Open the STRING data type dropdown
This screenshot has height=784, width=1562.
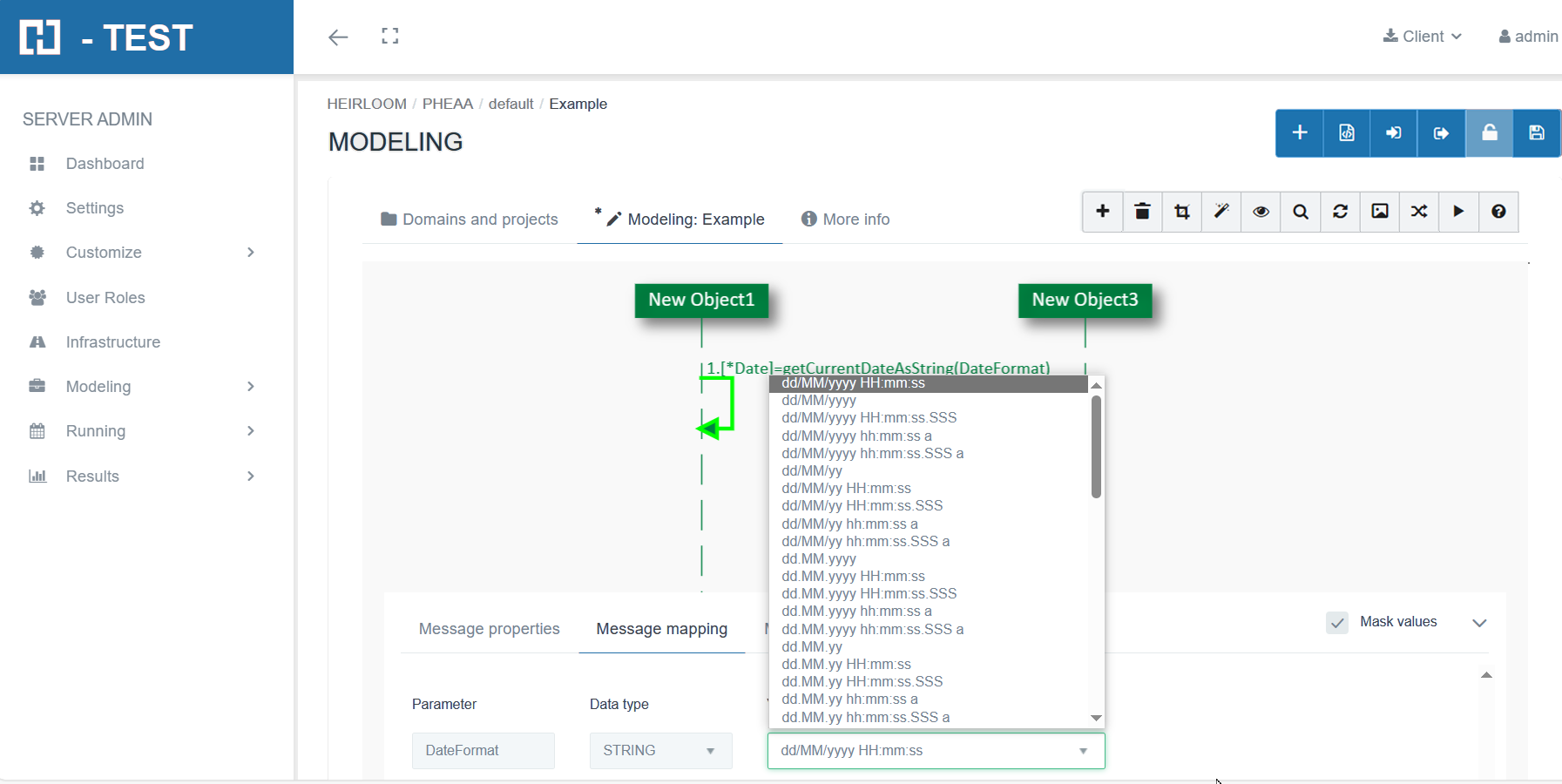(x=660, y=751)
